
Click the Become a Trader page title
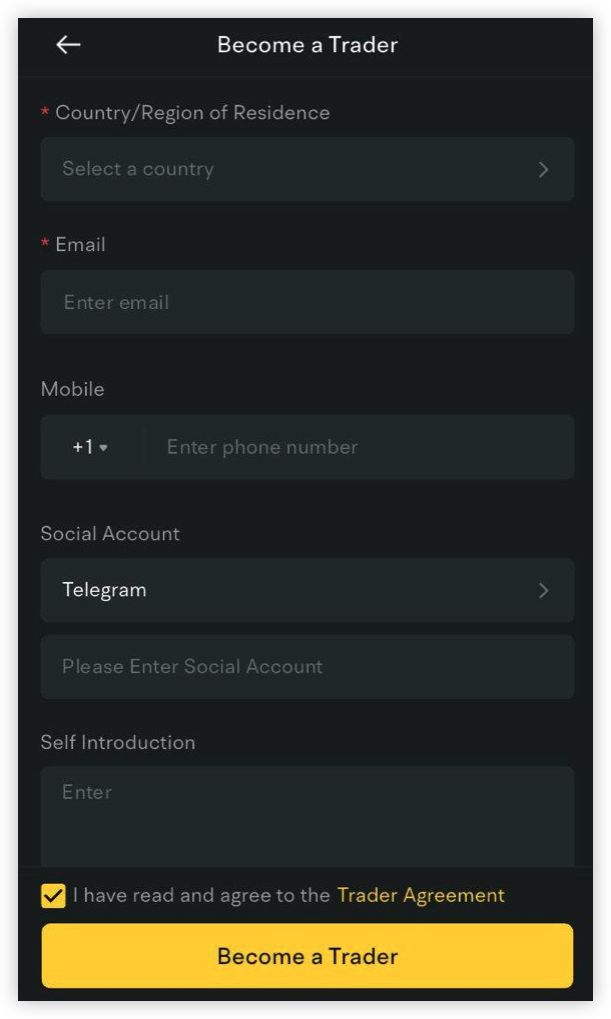307,45
